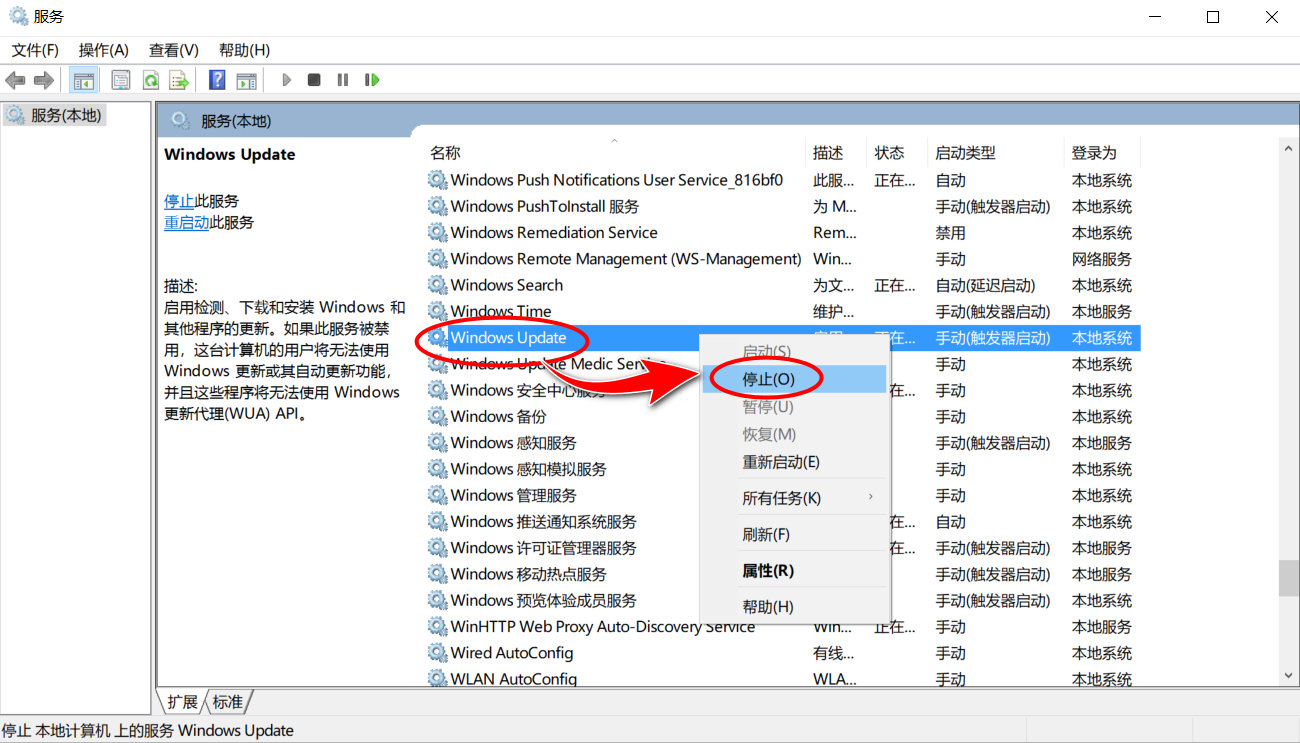Open the 查看(V) menu
1300x743 pixels.
(172, 50)
